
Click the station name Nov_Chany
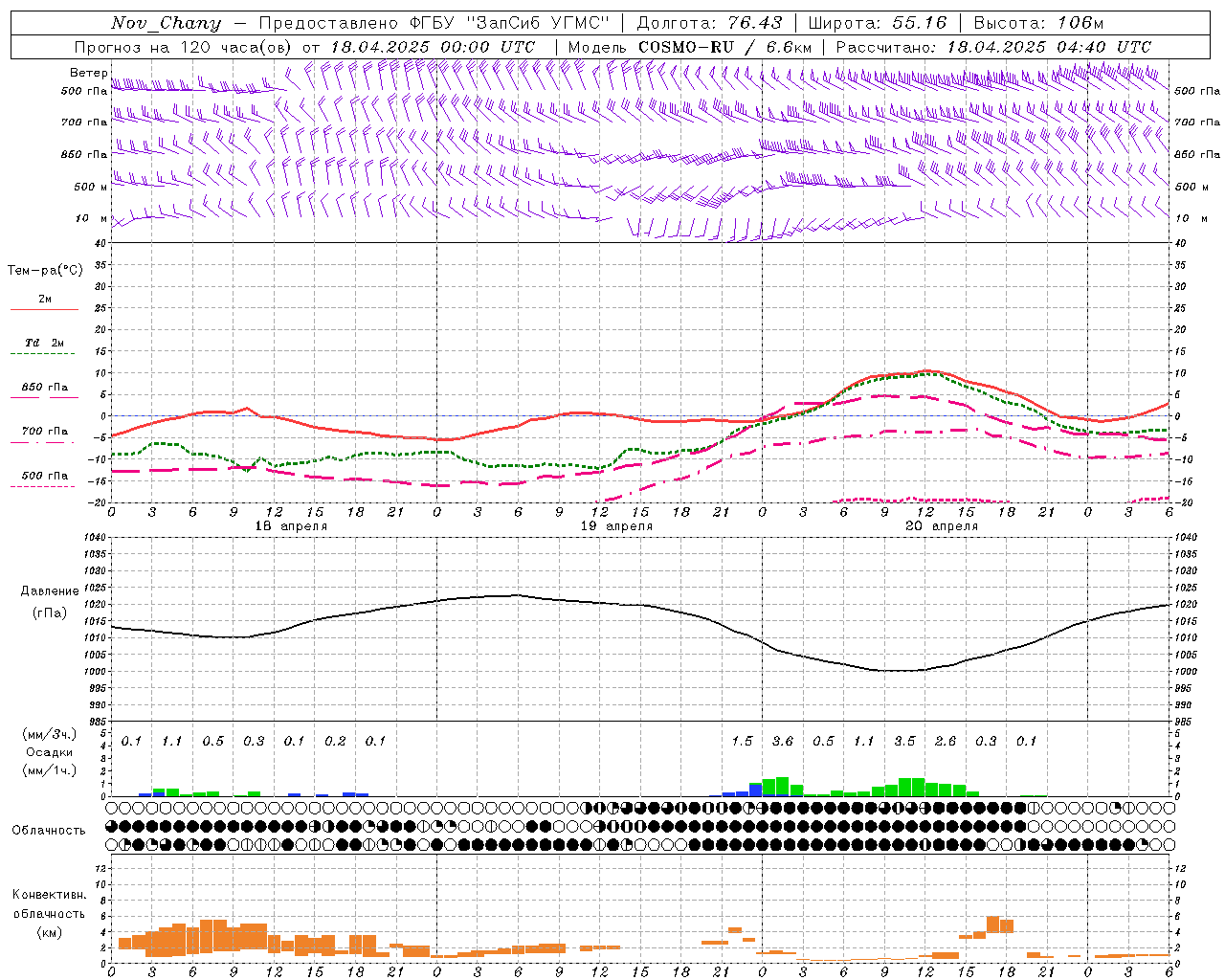(166, 23)
